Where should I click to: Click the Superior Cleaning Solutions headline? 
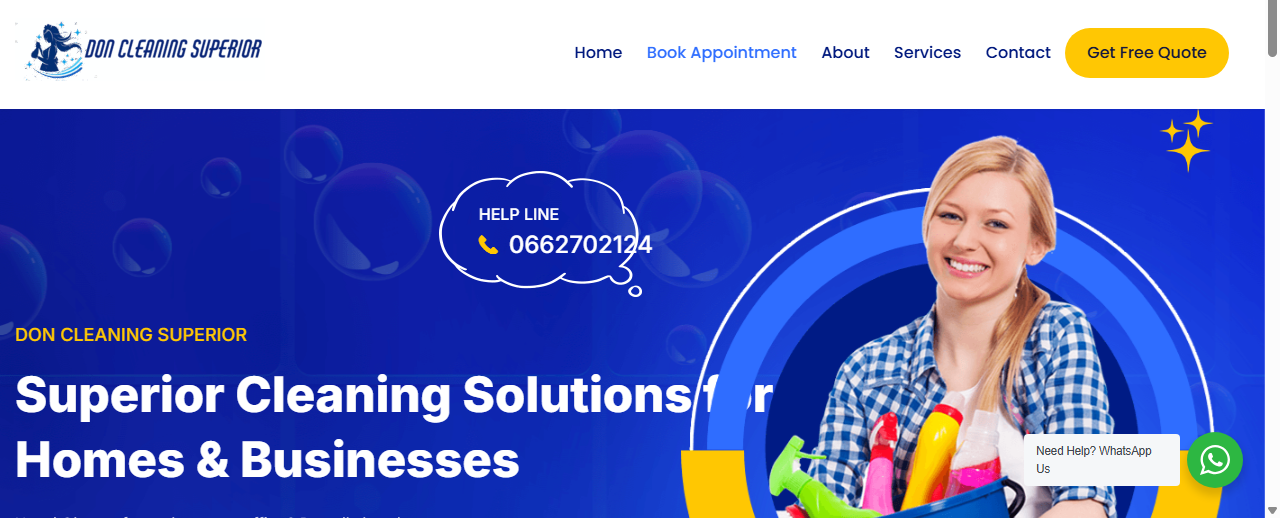pyautogui.click(x=393, y=428)
